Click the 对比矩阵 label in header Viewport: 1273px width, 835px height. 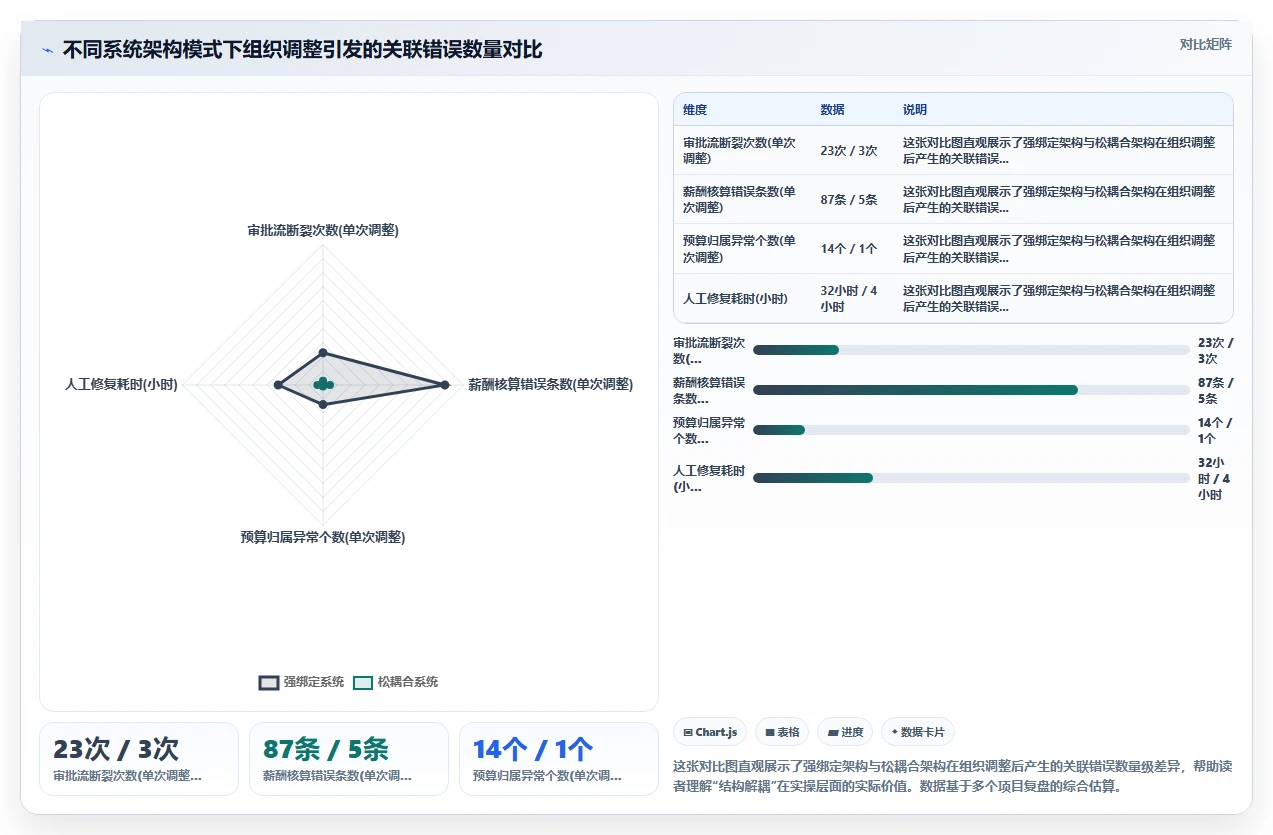click(x=1206, y=45)
